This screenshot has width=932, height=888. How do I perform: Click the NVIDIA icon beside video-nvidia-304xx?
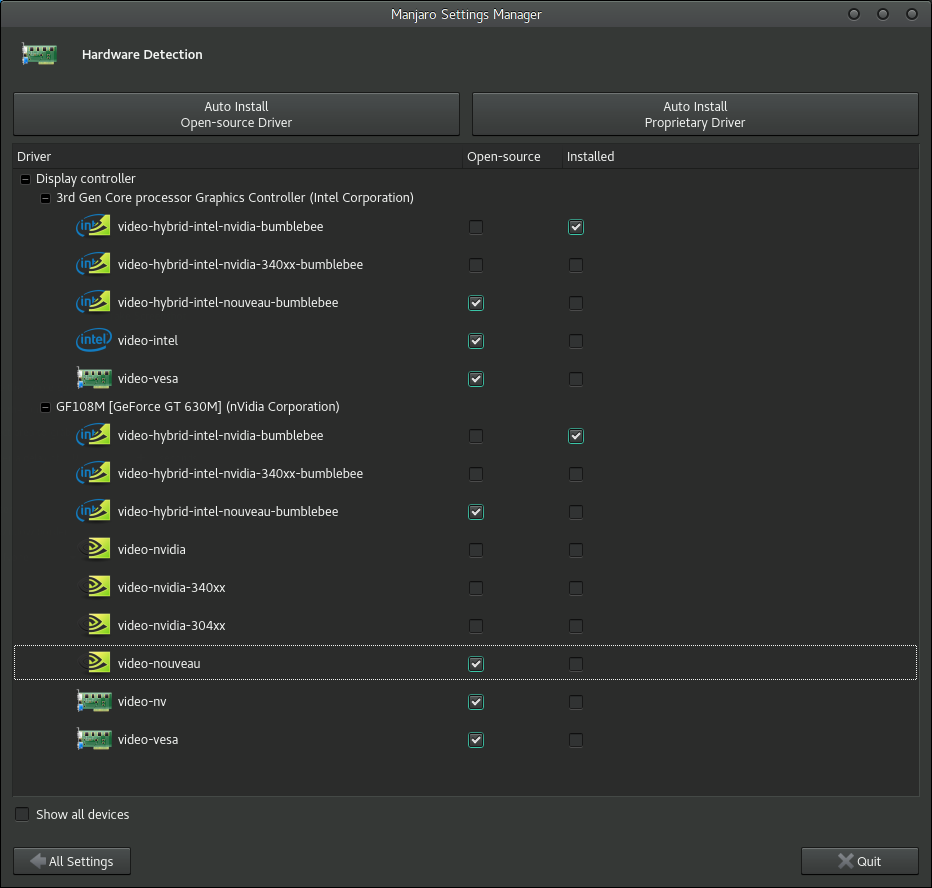tap(95, 625)
